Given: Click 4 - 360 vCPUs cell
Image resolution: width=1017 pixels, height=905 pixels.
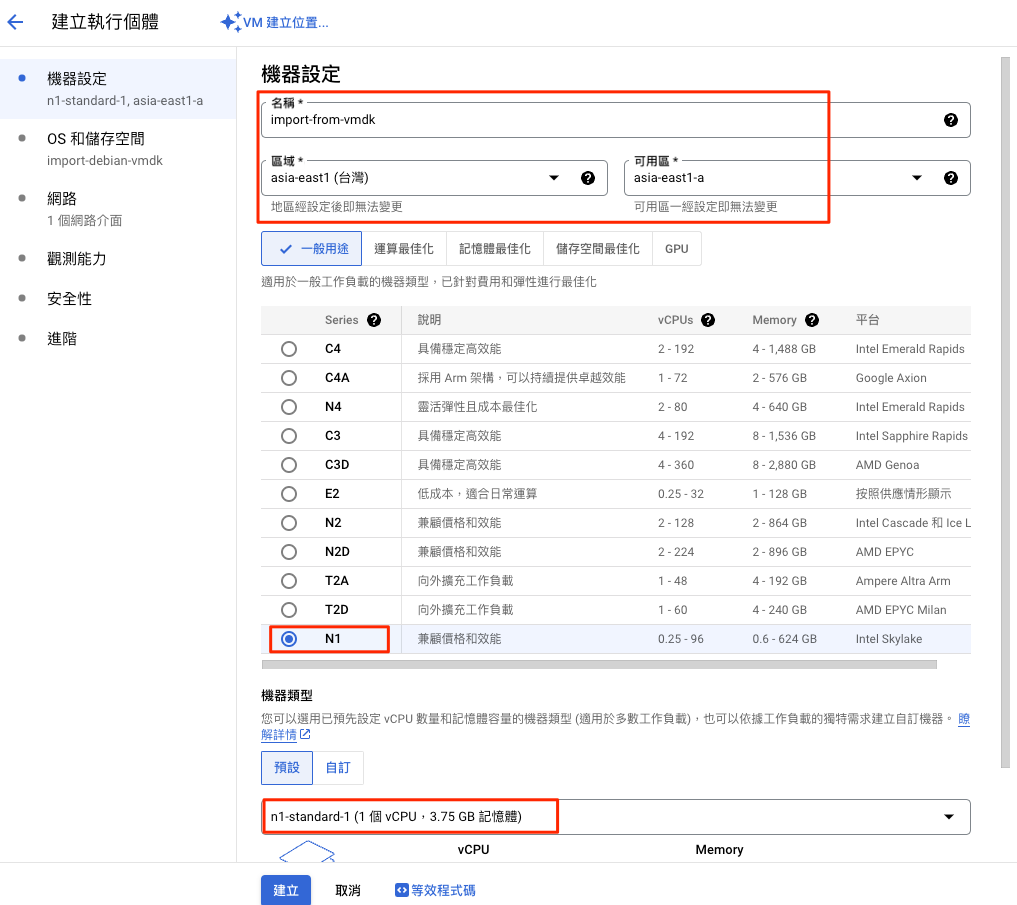Looking at the screenshot, I should [676, 465].
